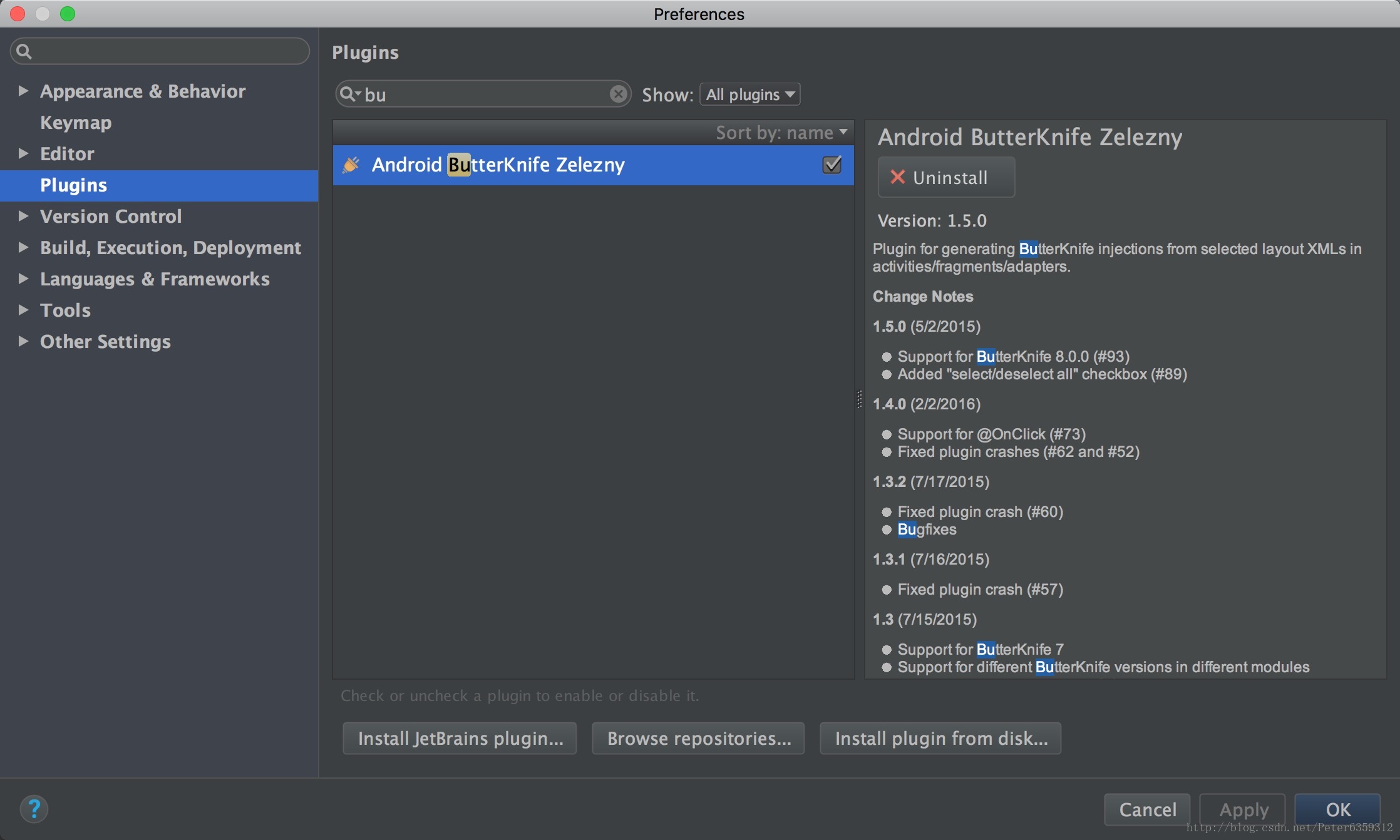Click the settings search field in sidebar

pyautogui.click(x=160, y=51)
